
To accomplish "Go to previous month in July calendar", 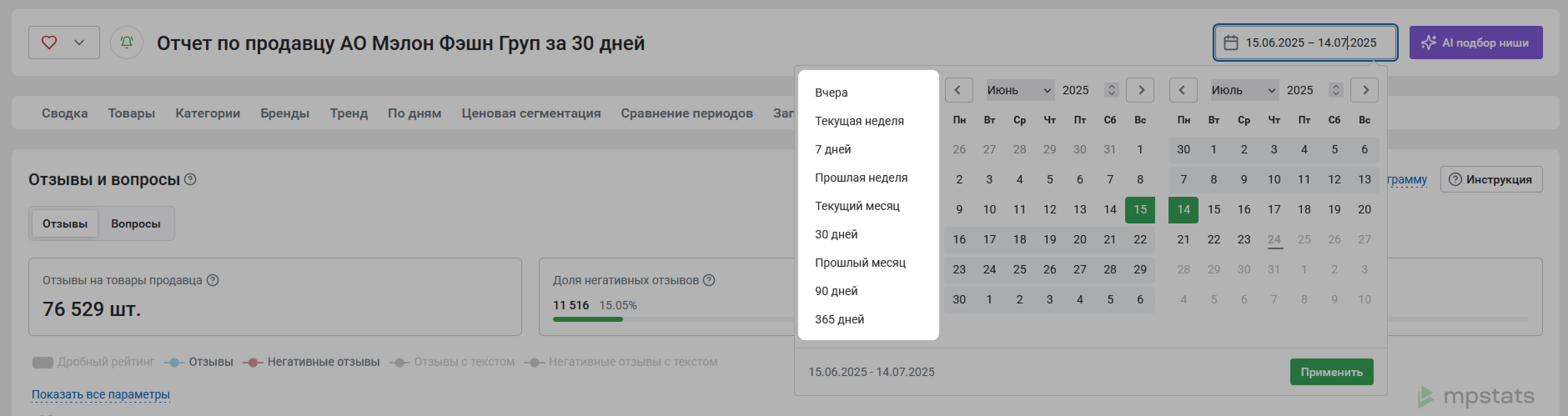I will coord(1183,90).
